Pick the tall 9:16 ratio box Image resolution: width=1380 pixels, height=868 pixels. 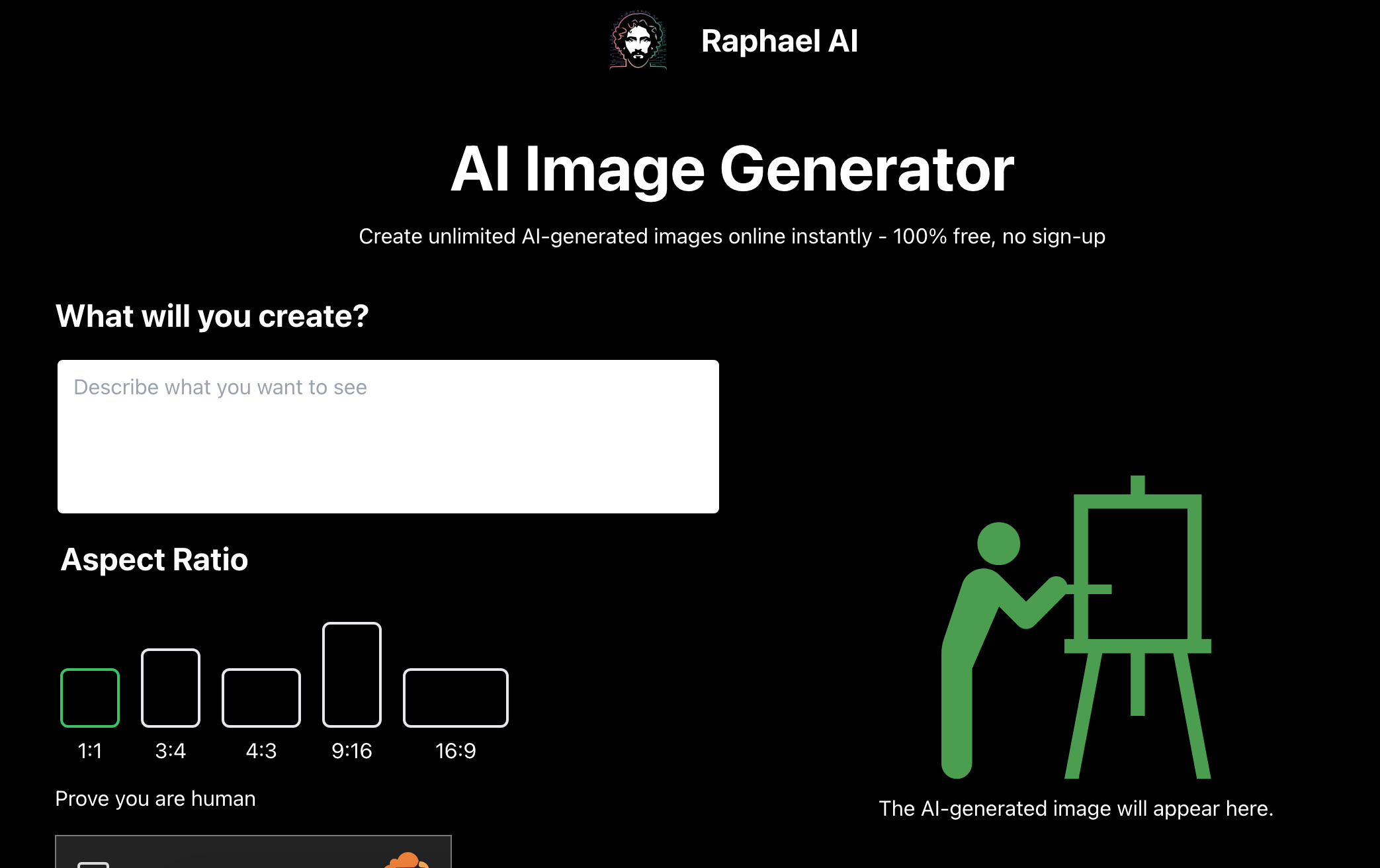[x=352, y=674]
